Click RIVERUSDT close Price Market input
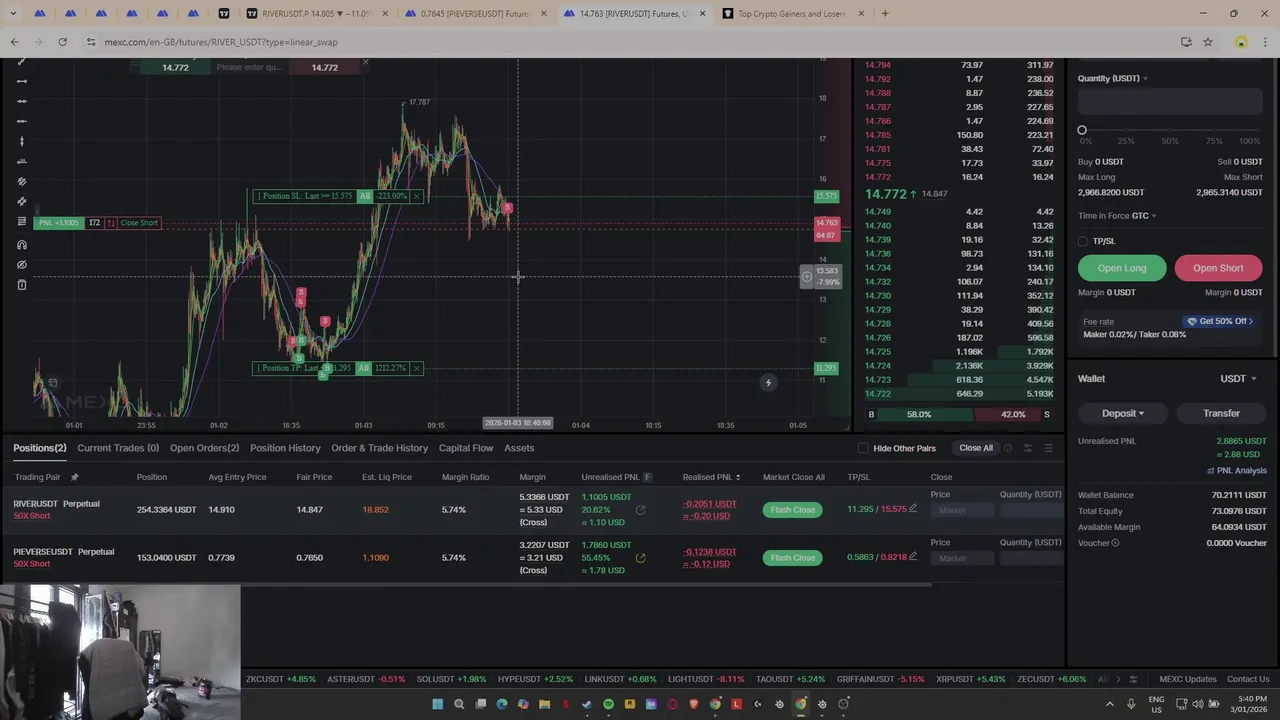The image size is (1280, 720). [x=962, y=510]
